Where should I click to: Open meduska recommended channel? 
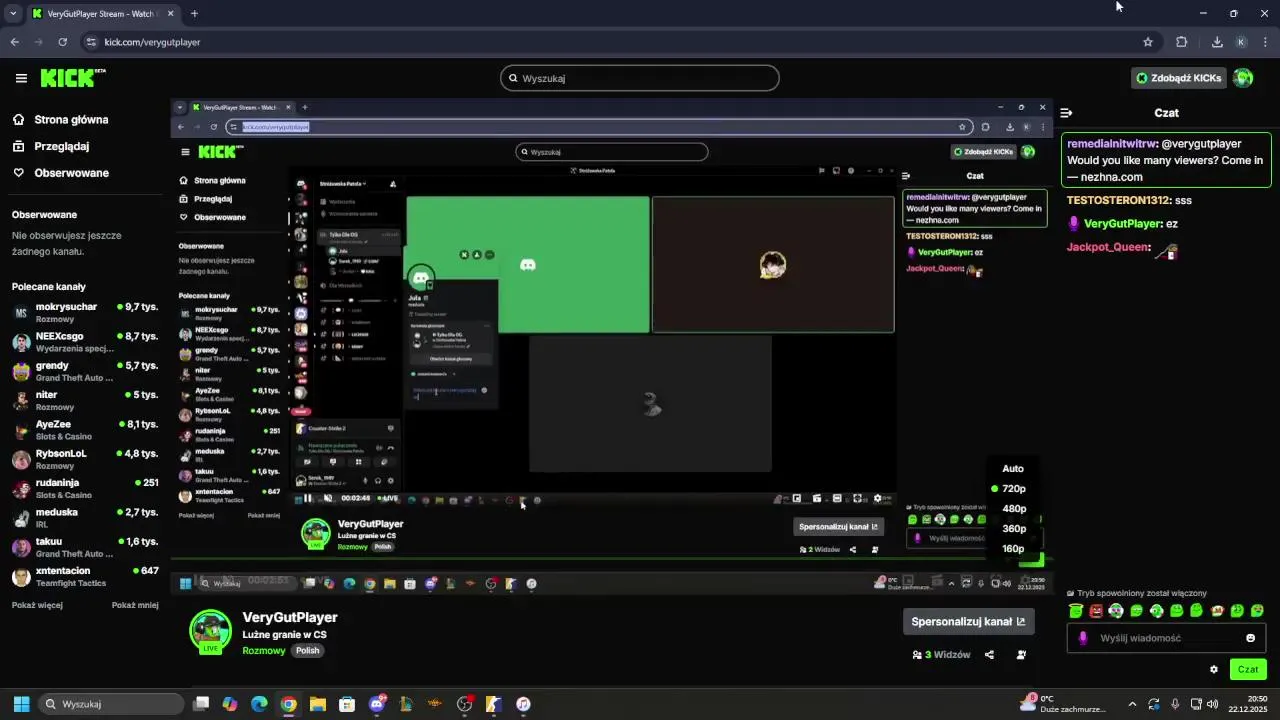tap(85, 518)
